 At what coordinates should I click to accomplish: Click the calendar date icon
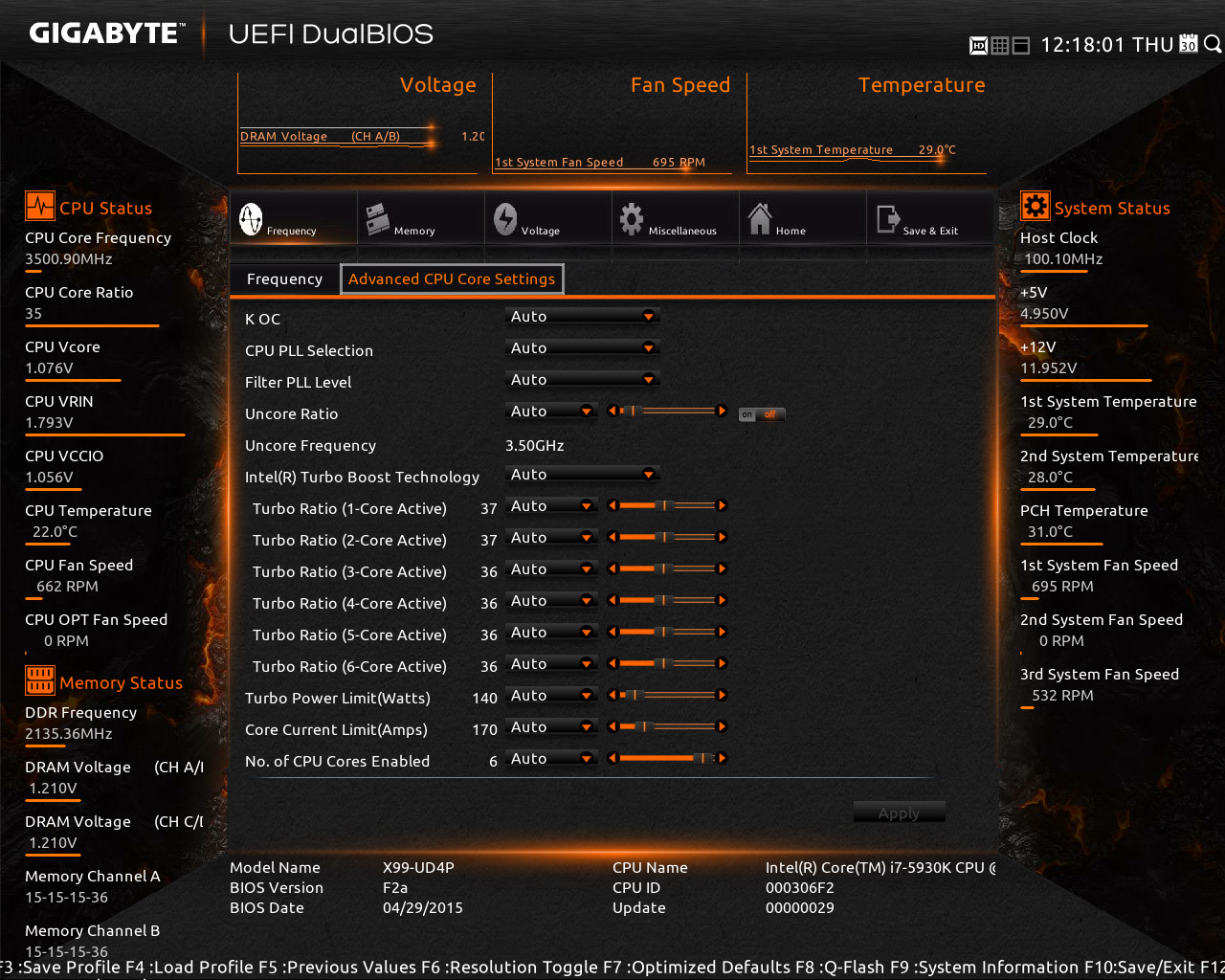click(x=1188, y=44)
